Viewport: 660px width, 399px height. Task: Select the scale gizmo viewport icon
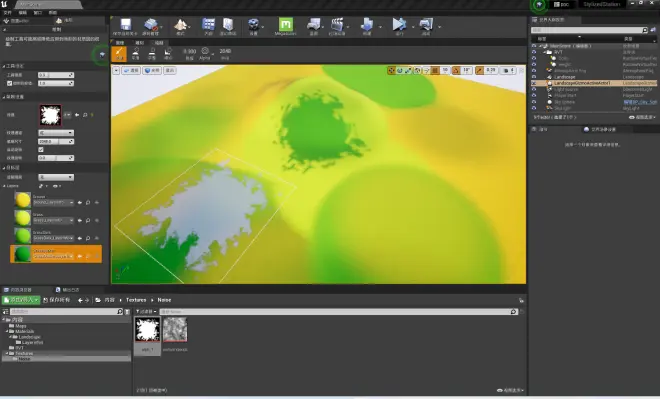coord(408,70)
